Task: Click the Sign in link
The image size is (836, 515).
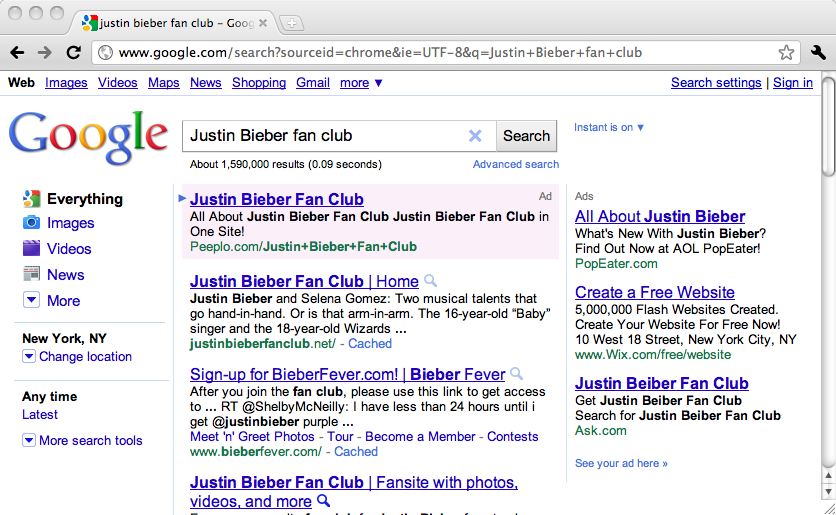Action: (793, 83)
